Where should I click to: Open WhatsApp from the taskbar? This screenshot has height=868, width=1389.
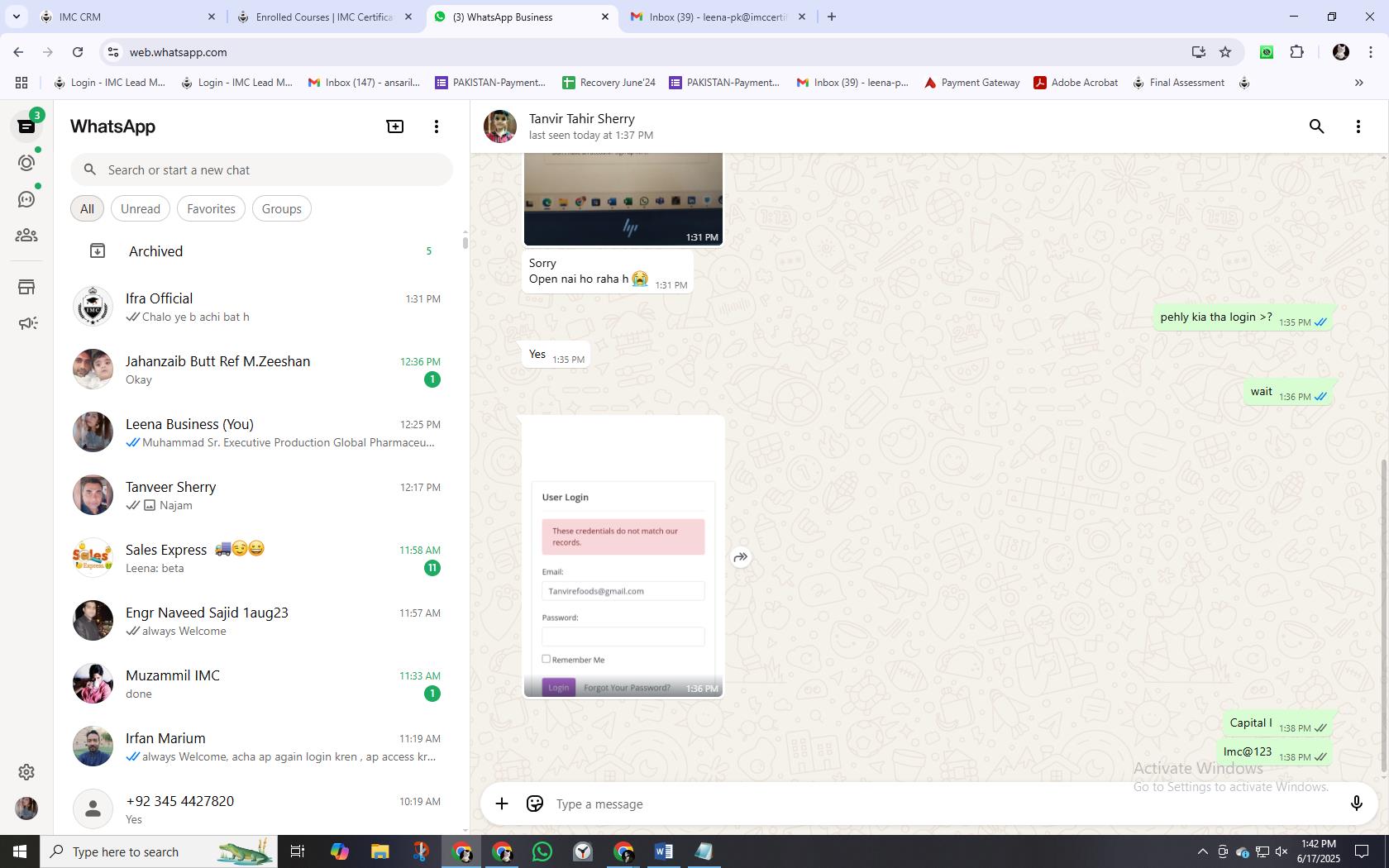click(x=542, y=851)
